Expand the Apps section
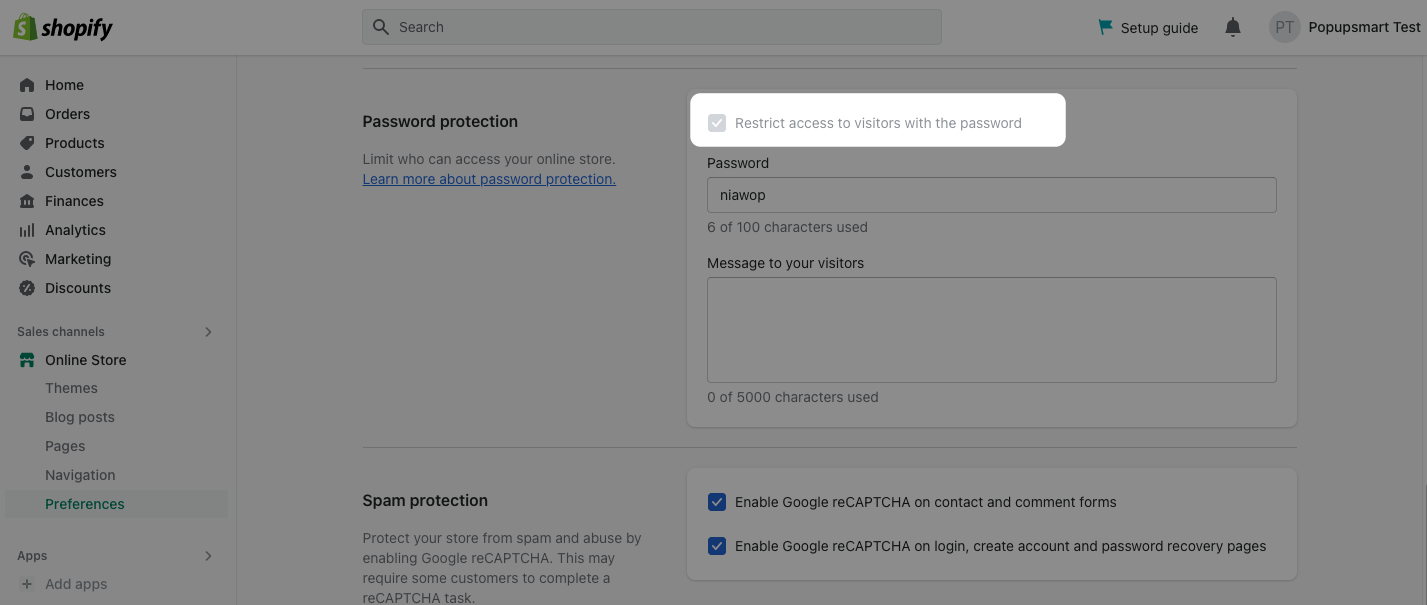The image size is (1427, 605). point(208,555)
